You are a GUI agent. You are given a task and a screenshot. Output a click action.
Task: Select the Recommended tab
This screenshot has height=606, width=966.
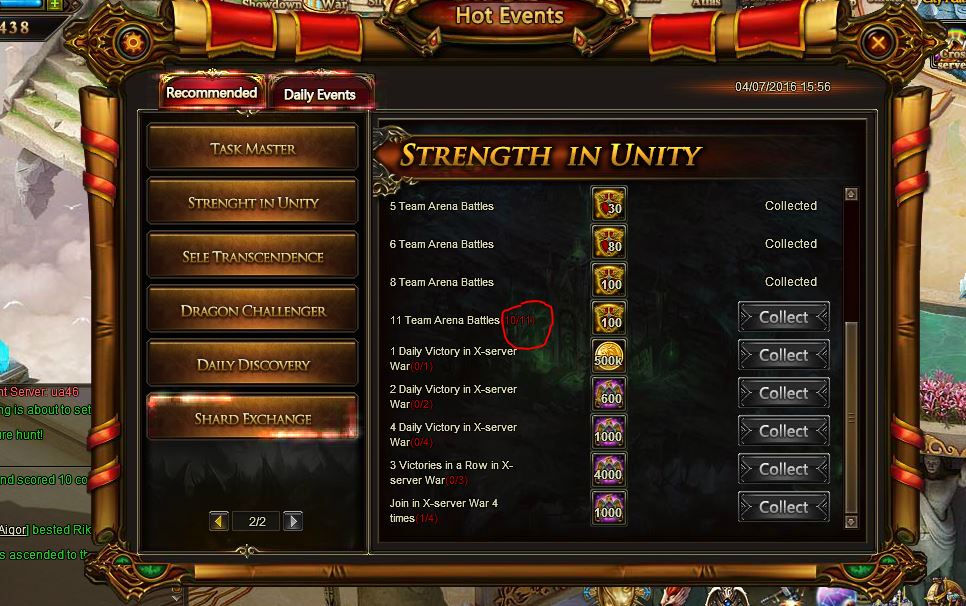coord(212,92)
